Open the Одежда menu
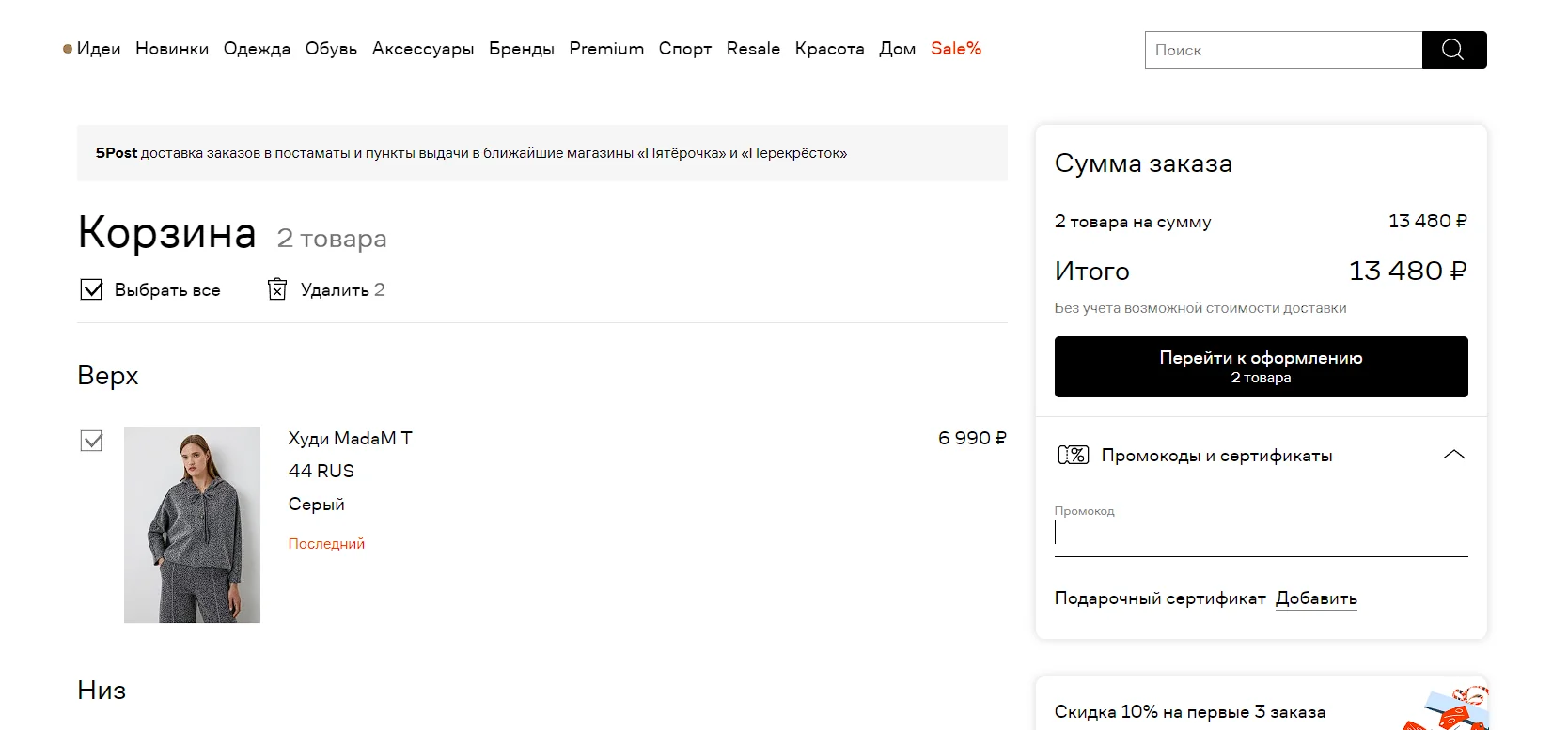1568x730 pixels. 257,49
